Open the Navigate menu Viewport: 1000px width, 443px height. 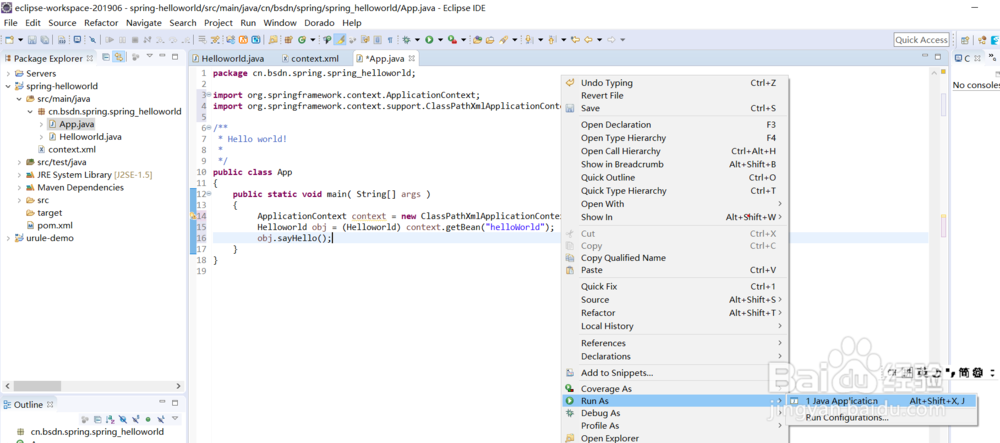click(143, 23)
